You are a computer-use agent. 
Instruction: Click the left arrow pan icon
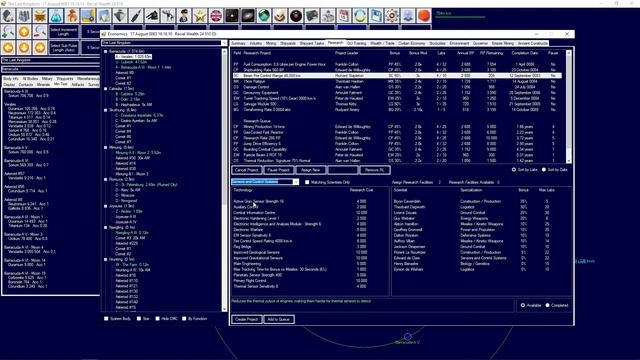[x=8, y=47]
